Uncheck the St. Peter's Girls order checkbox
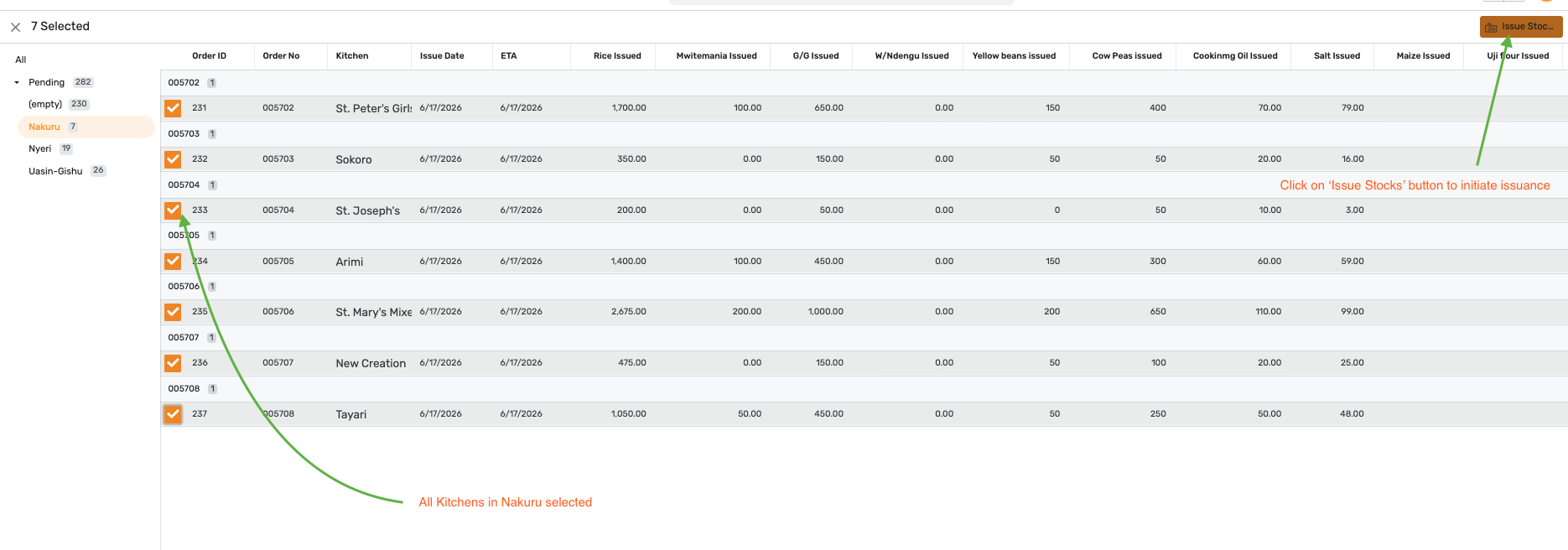Image resolution: width=1568 pixels, height=550 pixels. [173, 108]
